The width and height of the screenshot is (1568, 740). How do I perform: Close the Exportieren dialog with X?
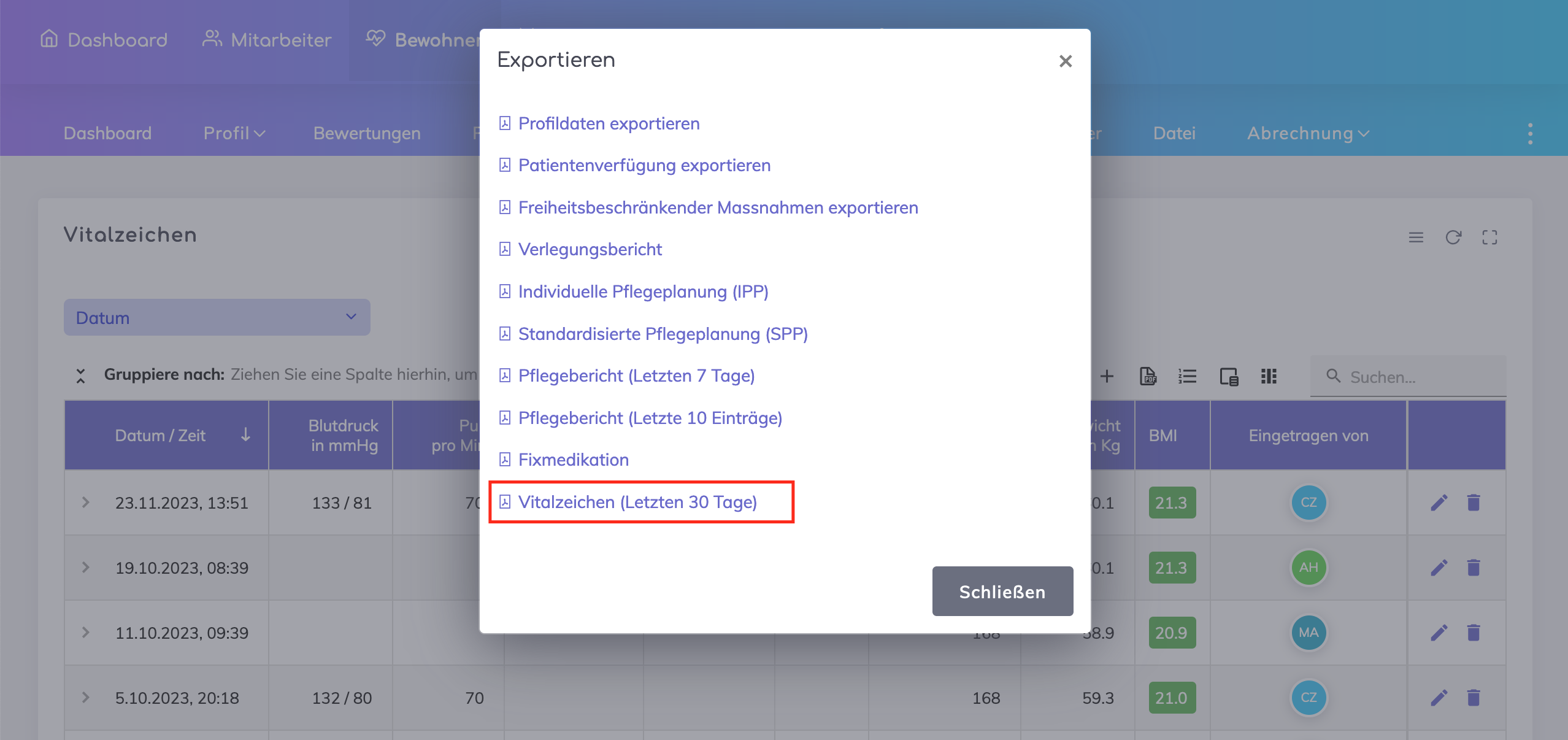coord(1065,61)
